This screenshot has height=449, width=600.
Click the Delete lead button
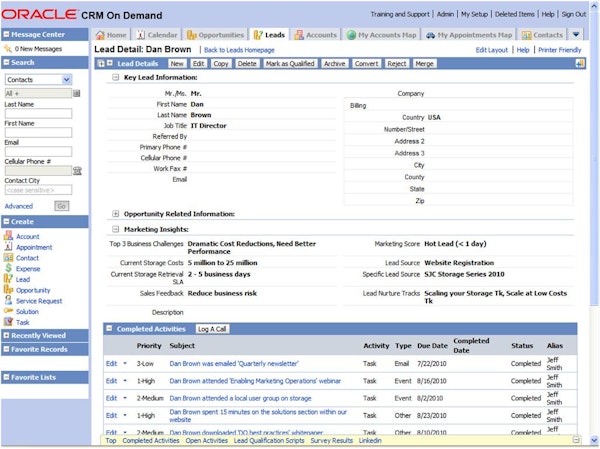pyautogui.click(x=247, y=64)
